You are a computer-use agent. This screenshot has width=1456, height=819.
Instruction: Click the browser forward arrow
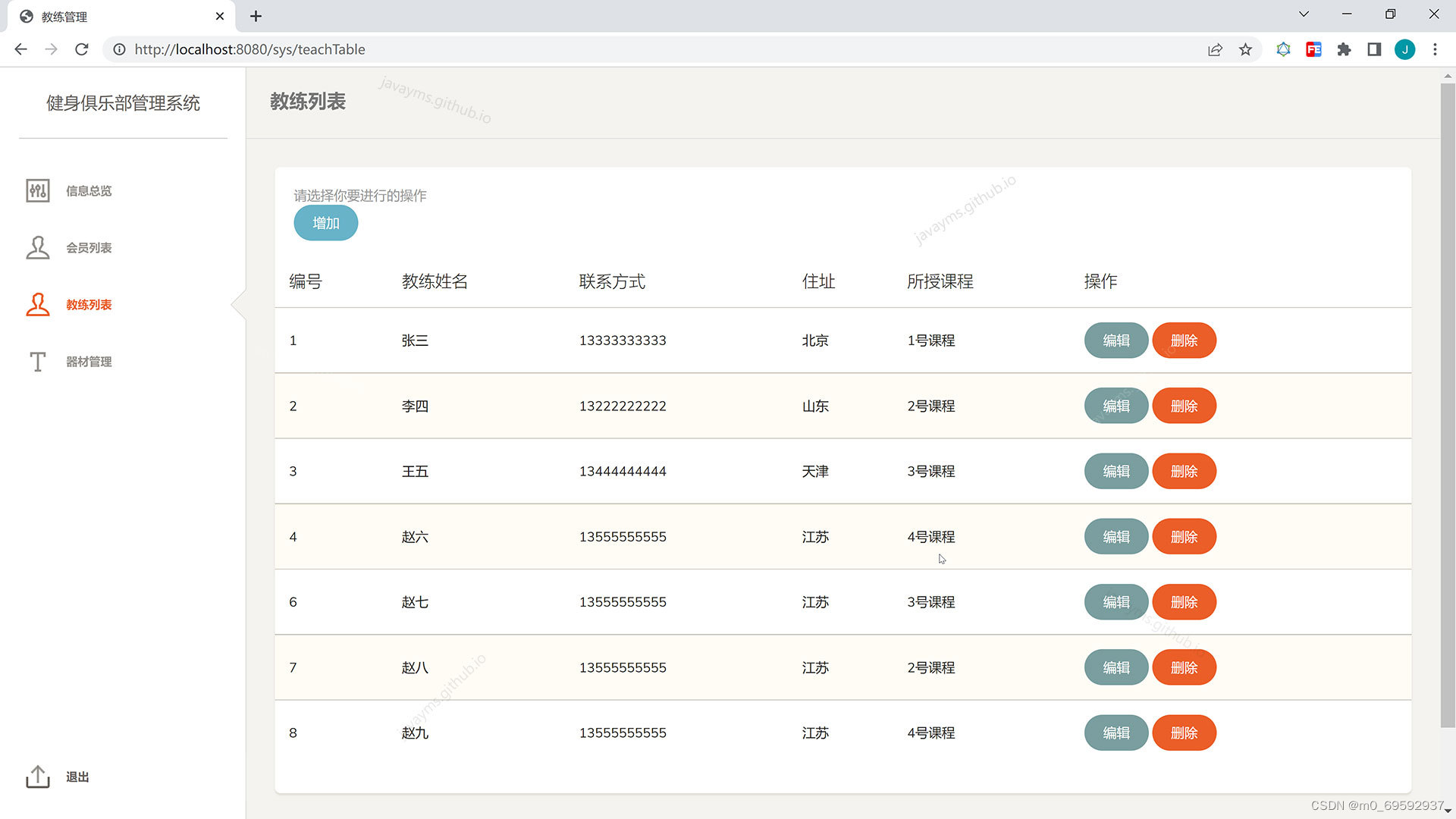[51, 49]
